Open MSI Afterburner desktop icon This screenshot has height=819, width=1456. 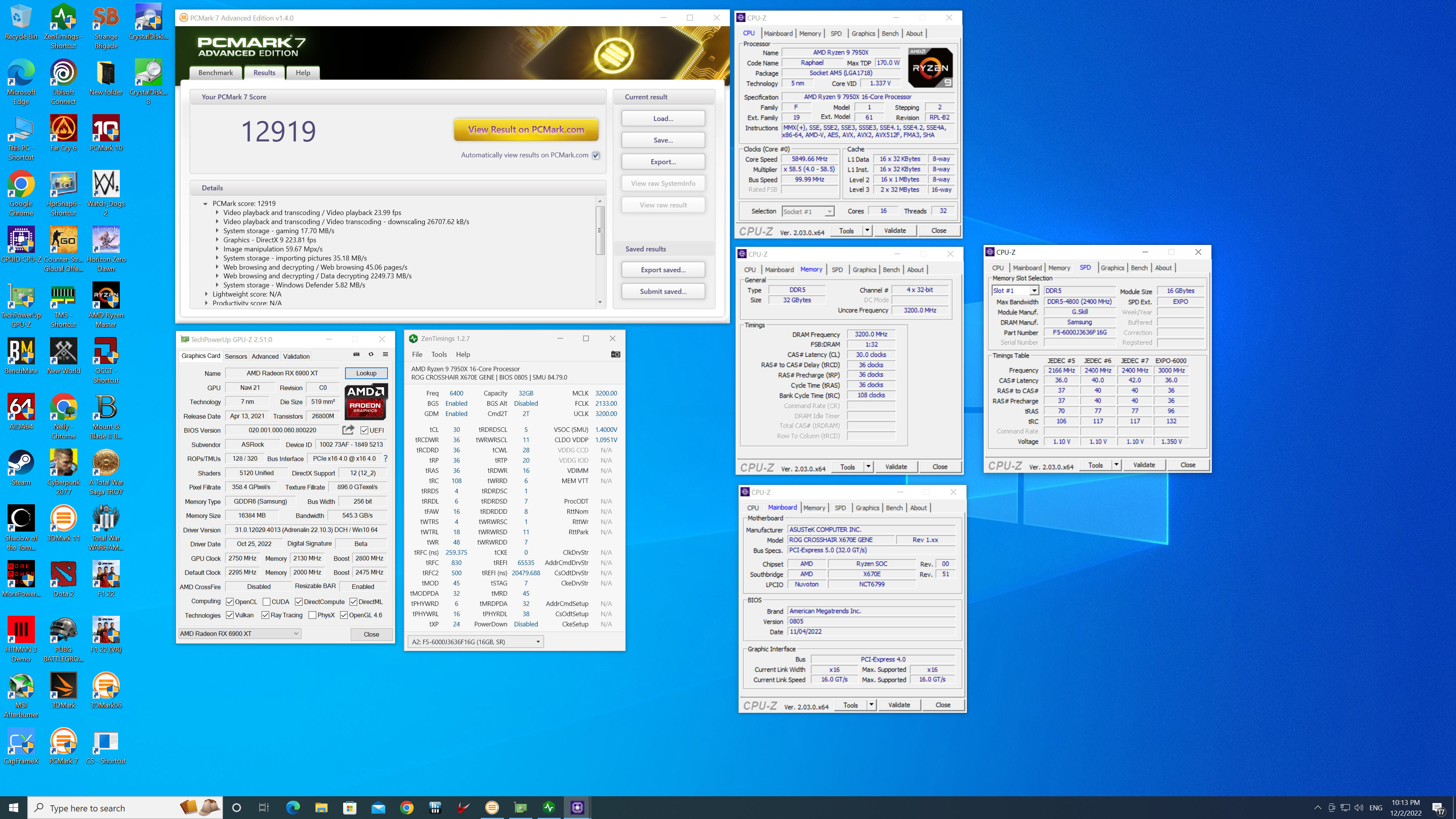(x=21, y=695)
